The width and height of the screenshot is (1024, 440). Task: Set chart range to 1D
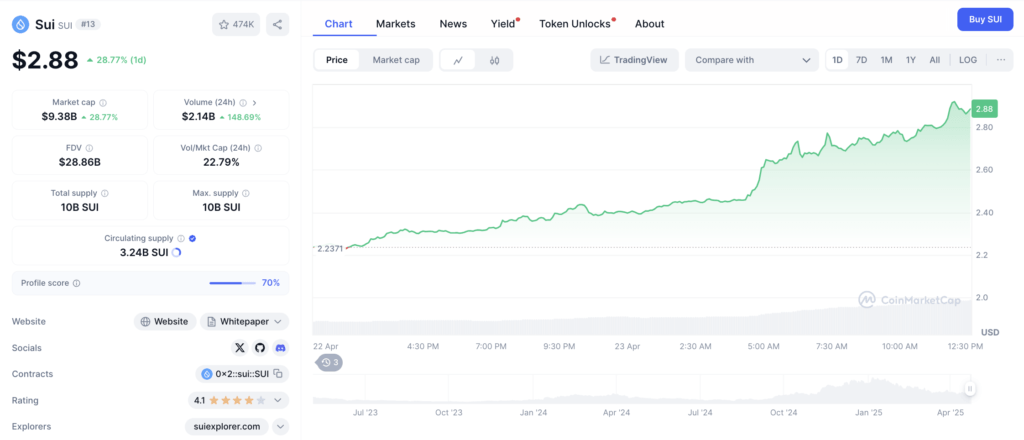[837, 60]
